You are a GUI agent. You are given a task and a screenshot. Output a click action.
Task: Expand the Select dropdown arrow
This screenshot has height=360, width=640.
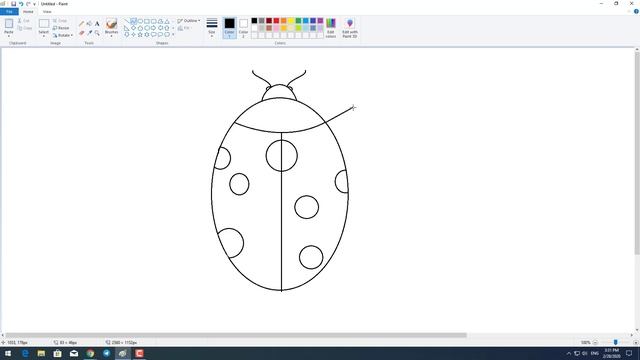(x=44, y=36)
